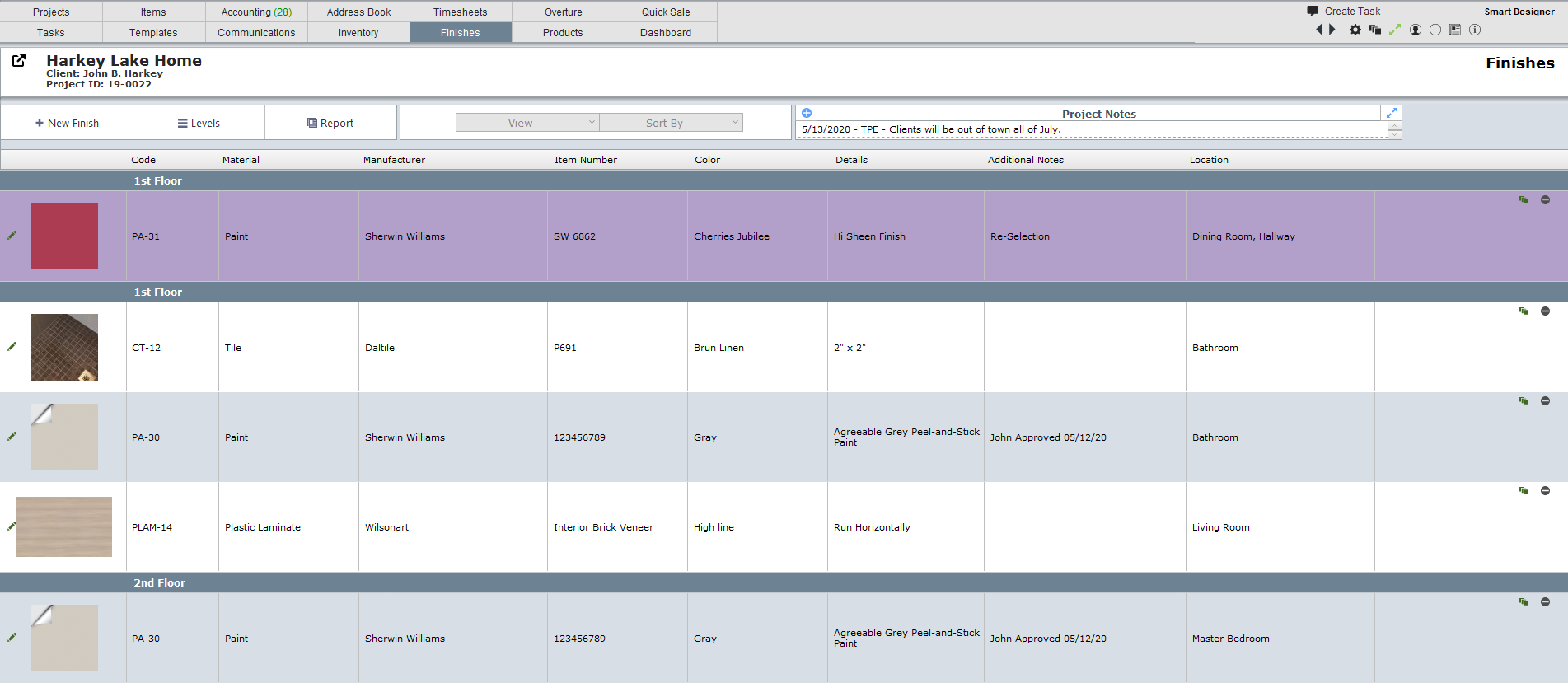Viewport: 1568px width, 683px height.
Task: Edit the CT-12 tile finish
Action: pos(12,347)
